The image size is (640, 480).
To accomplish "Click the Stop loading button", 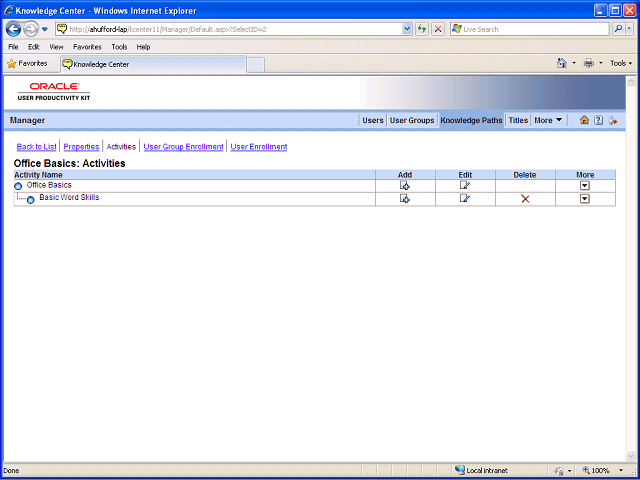I will pyautogui.click(x=438, y=29).
